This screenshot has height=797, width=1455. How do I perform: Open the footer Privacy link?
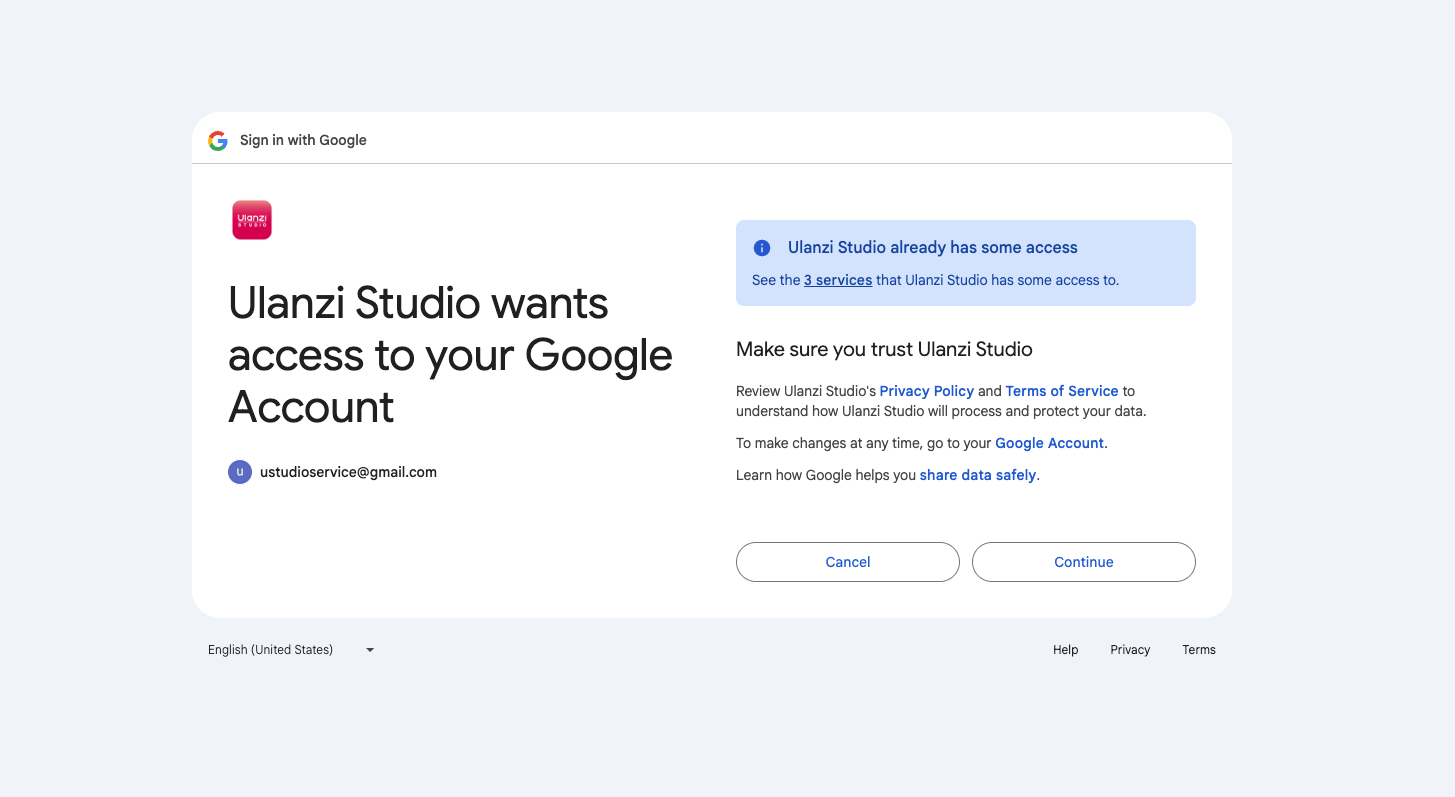point(1130,650)
